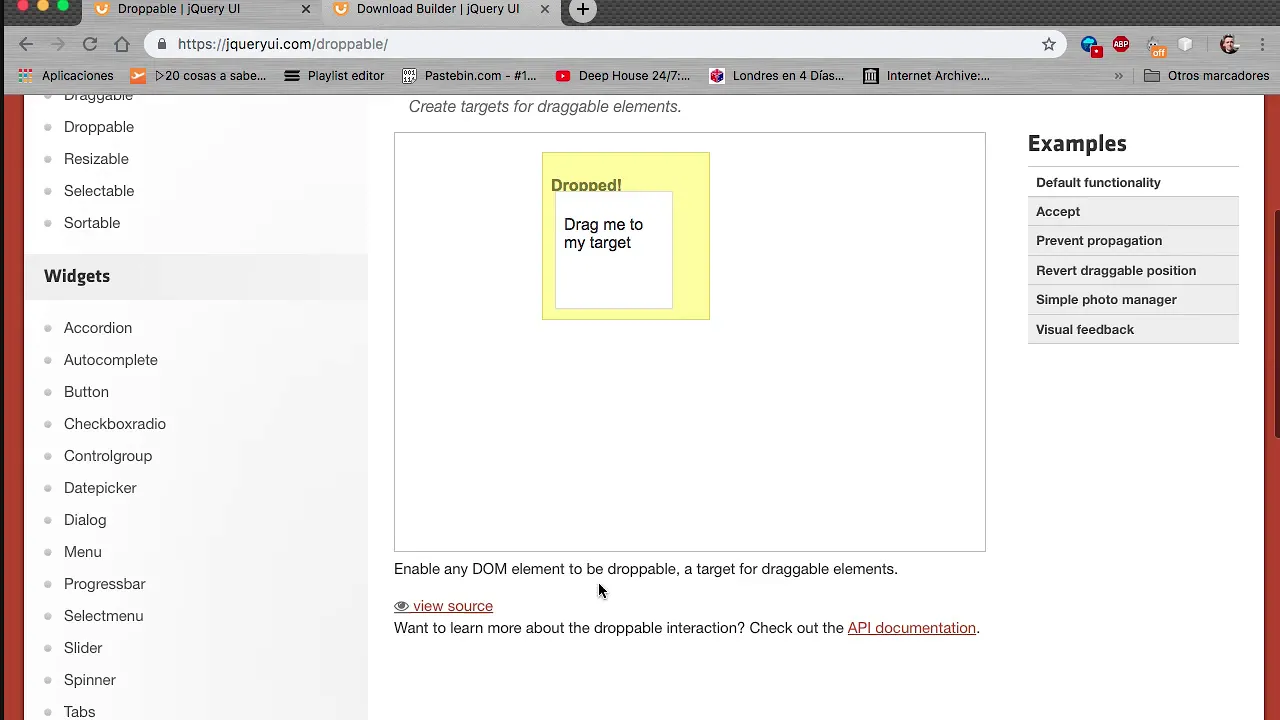Open the Slider widget page
This screenshot has width=1280, height=720.
click(x=83, y=648)
